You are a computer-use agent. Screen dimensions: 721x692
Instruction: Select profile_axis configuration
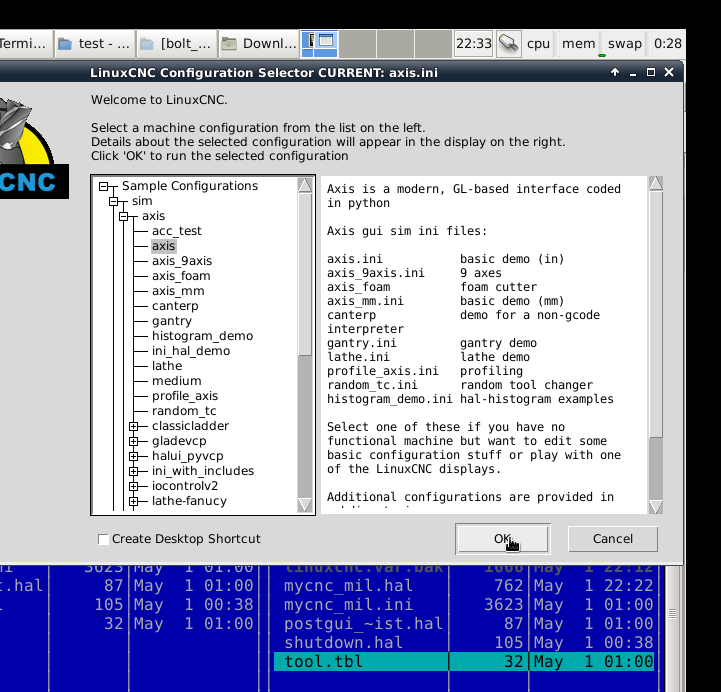coord(185,396)
